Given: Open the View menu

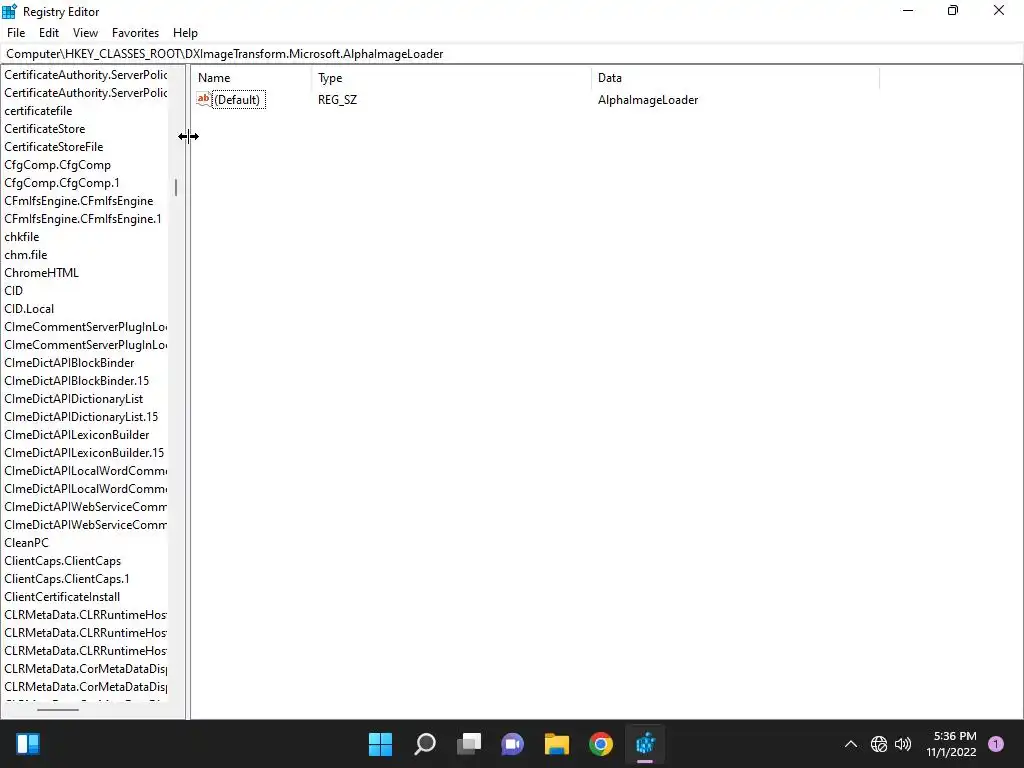Looking at the screenshot, I should [x=85, y=33].
